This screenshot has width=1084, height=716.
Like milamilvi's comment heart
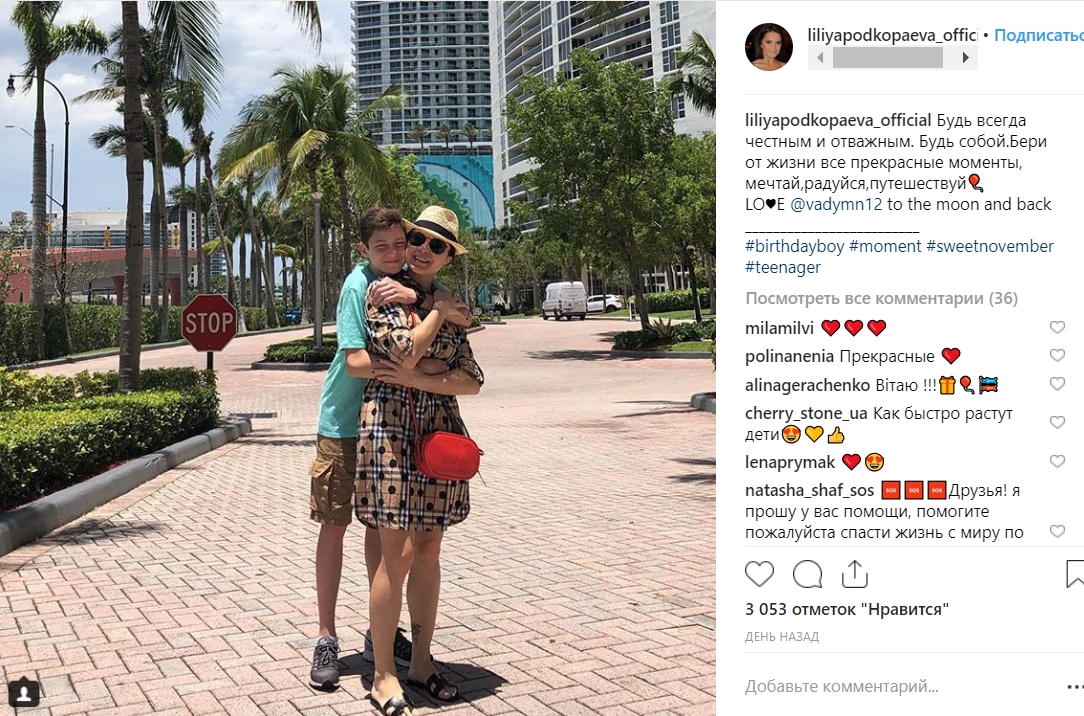pyautogui.click(x=1057, y=328)
